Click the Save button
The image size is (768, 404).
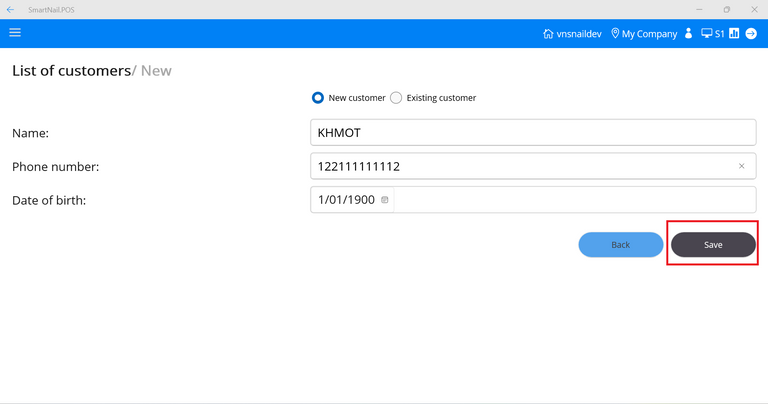[x=712, y=245]
